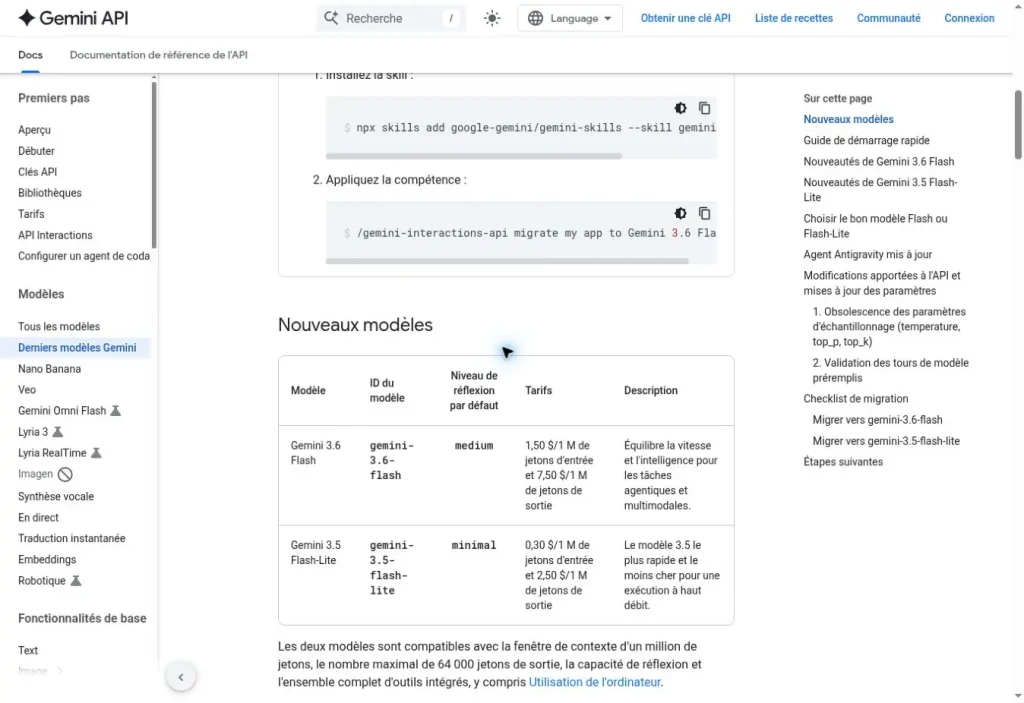Open the Communauté link

click(888, 18)
